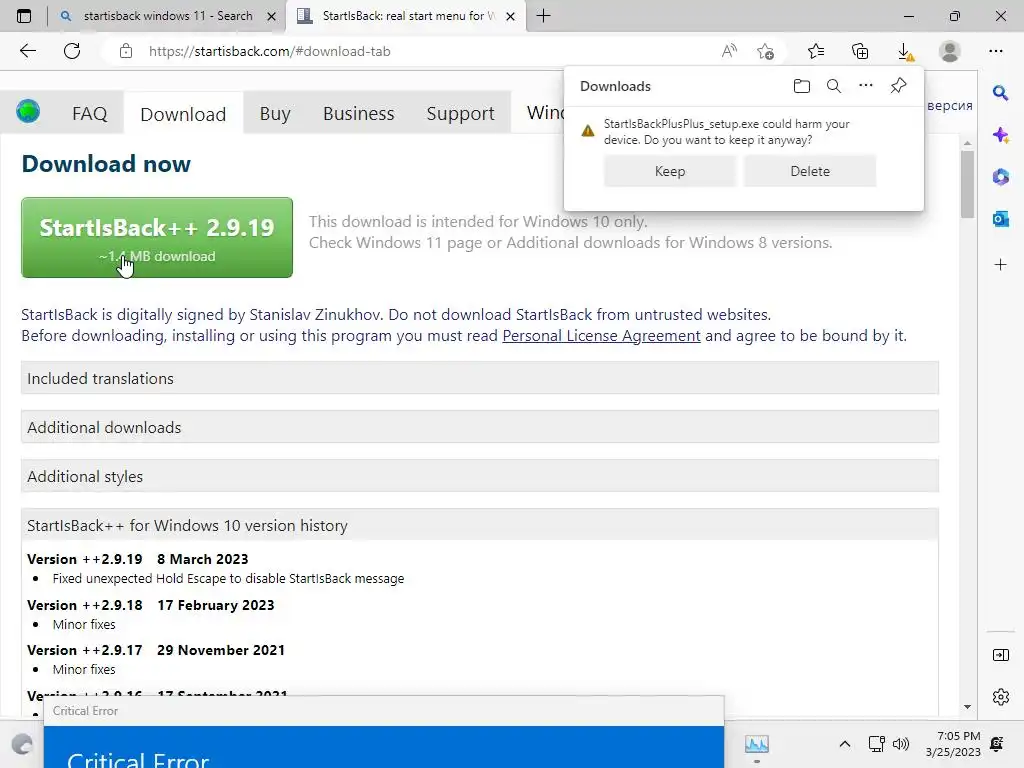Open the Favorites list icon
Screen dimensions: 1024x768
click(x=816, y=51)
